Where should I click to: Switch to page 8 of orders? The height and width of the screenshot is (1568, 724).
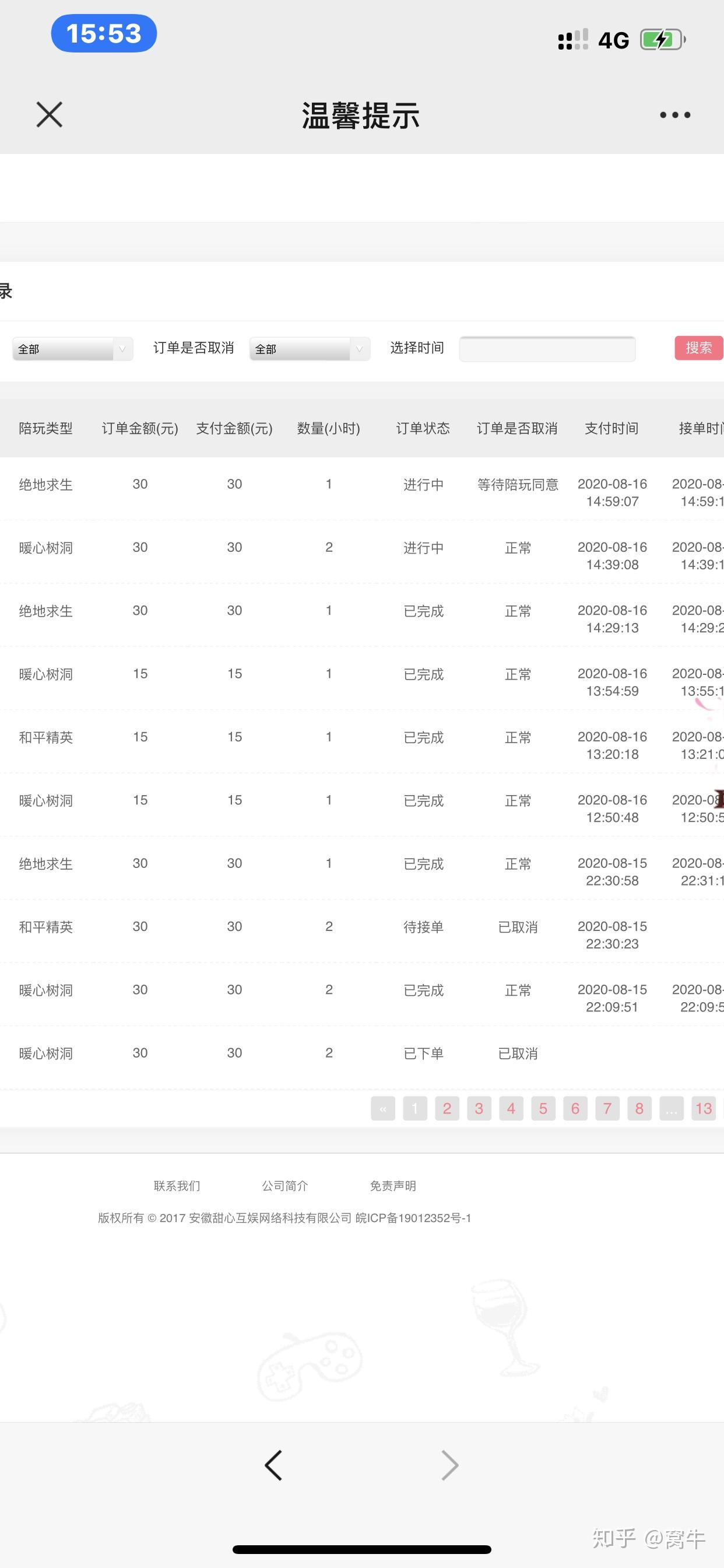click(639, 1108)
